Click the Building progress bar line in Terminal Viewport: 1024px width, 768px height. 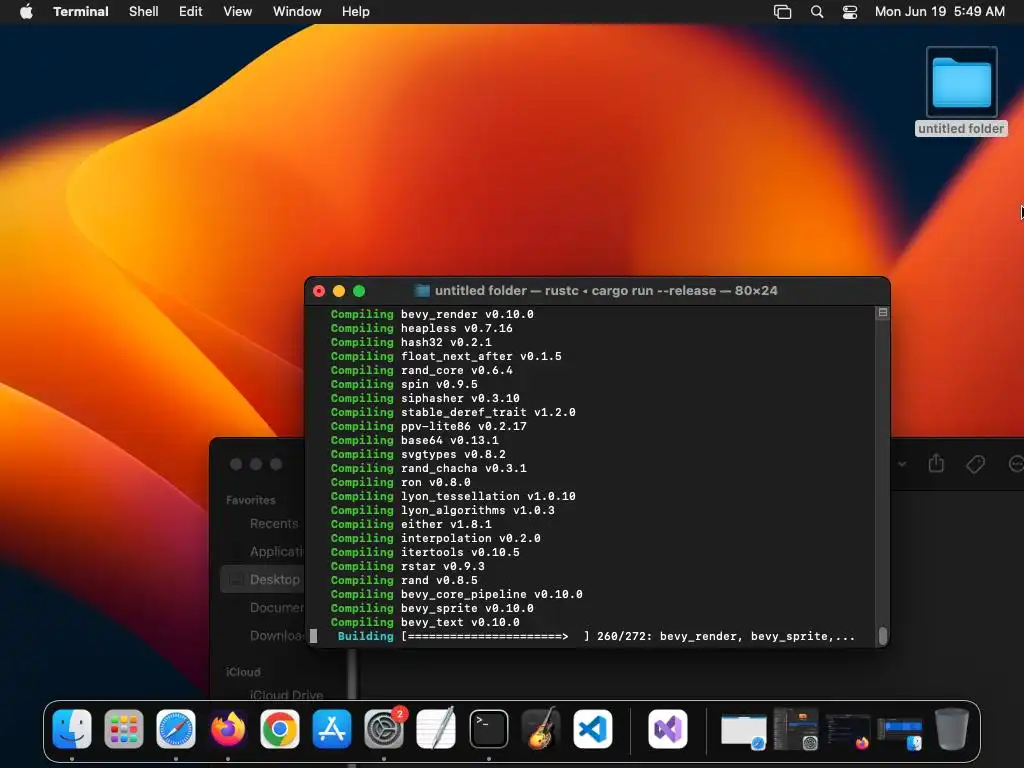tap(596, 637)
